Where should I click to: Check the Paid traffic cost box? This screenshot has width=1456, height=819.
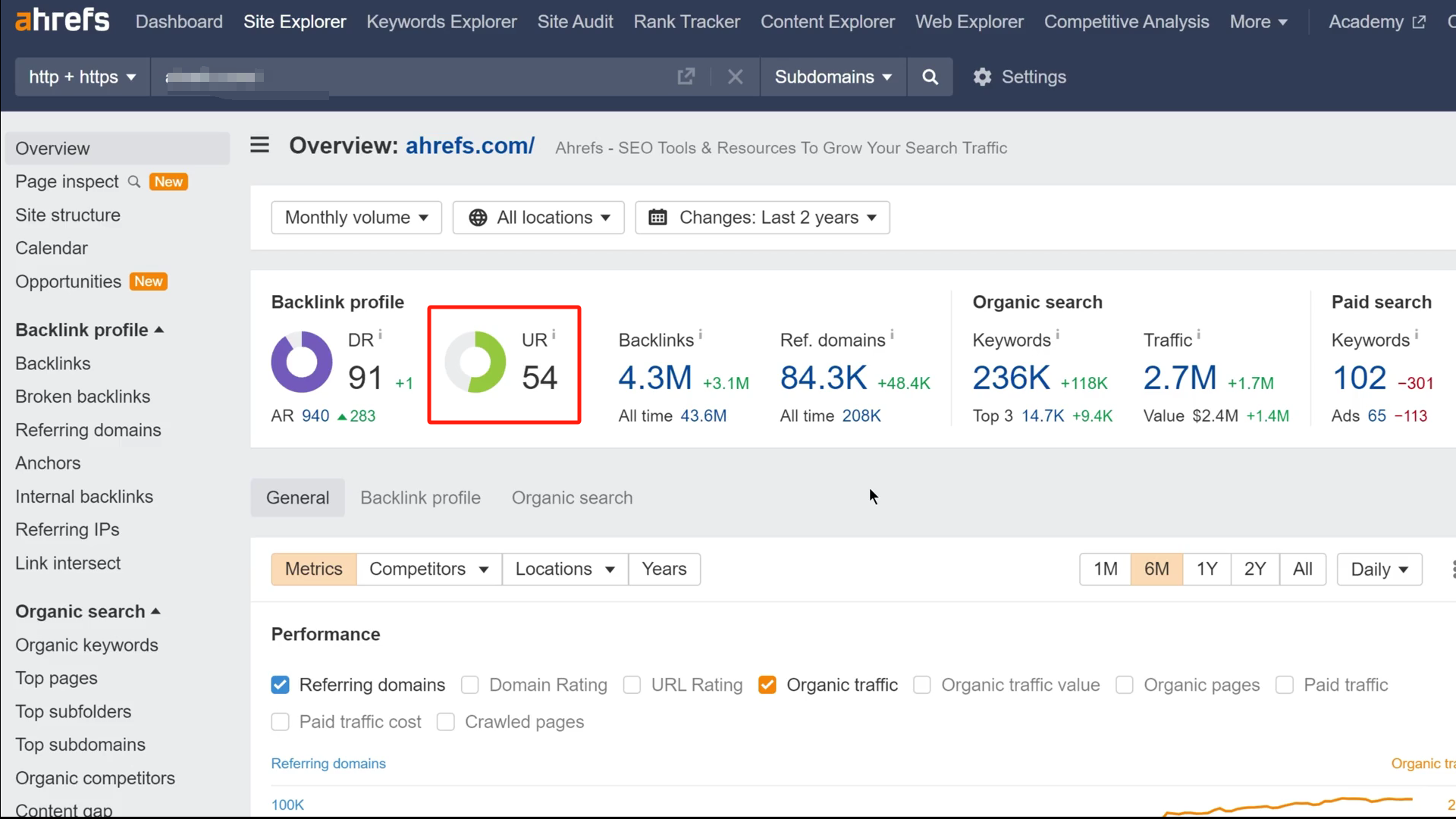280,721
